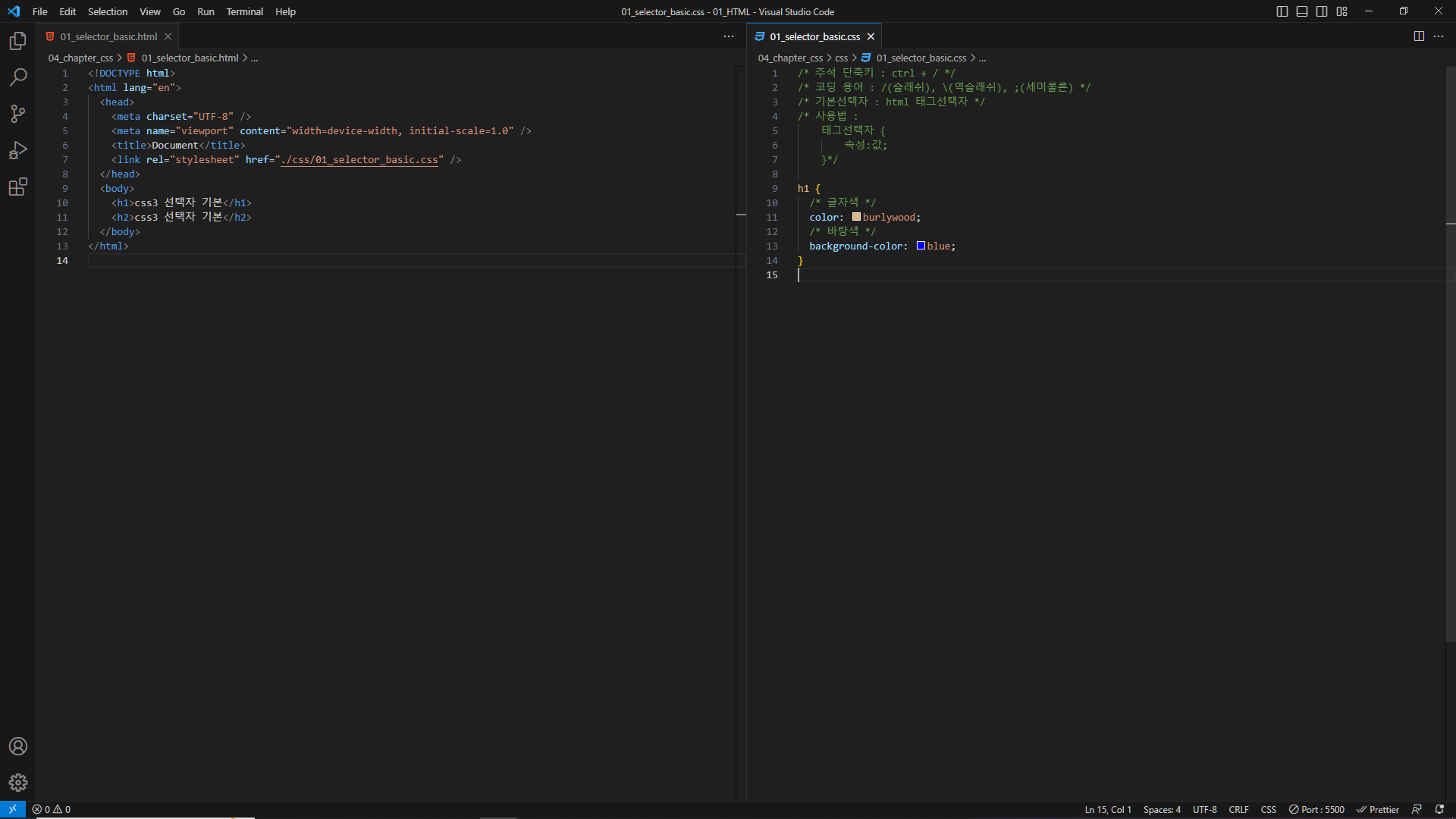
Task: Toggle the secondary sidebar visibility
Action: [1321, 11]
